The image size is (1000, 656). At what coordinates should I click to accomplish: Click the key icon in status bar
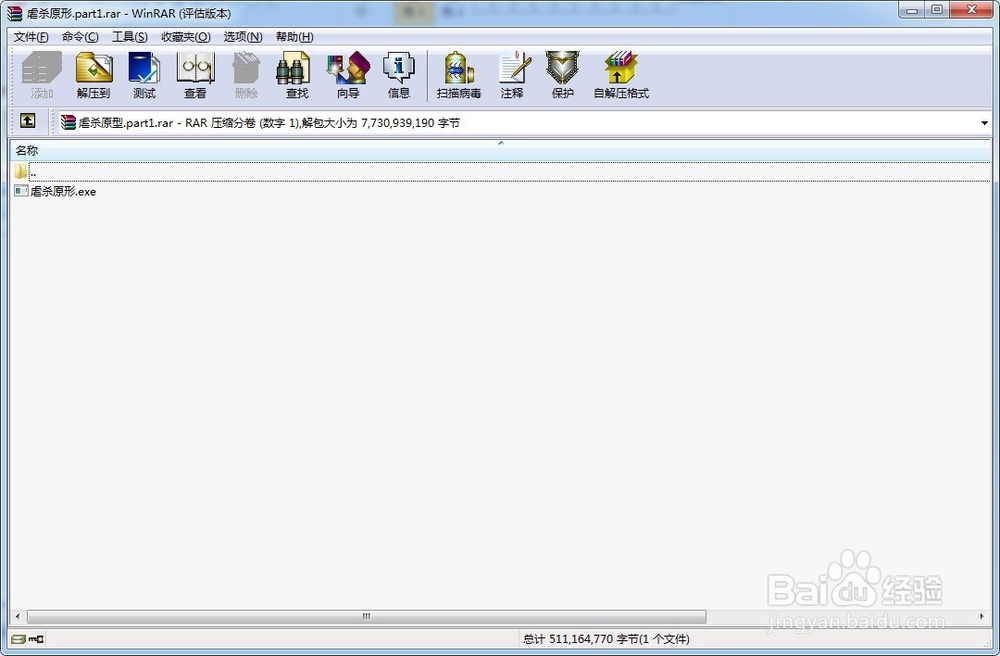[36, 639]
